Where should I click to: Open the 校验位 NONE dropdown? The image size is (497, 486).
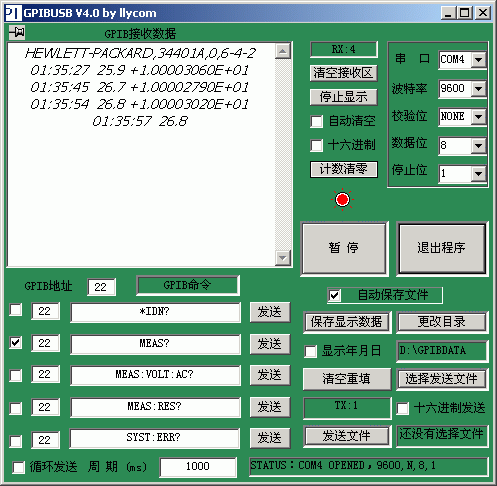pos(479,117)
